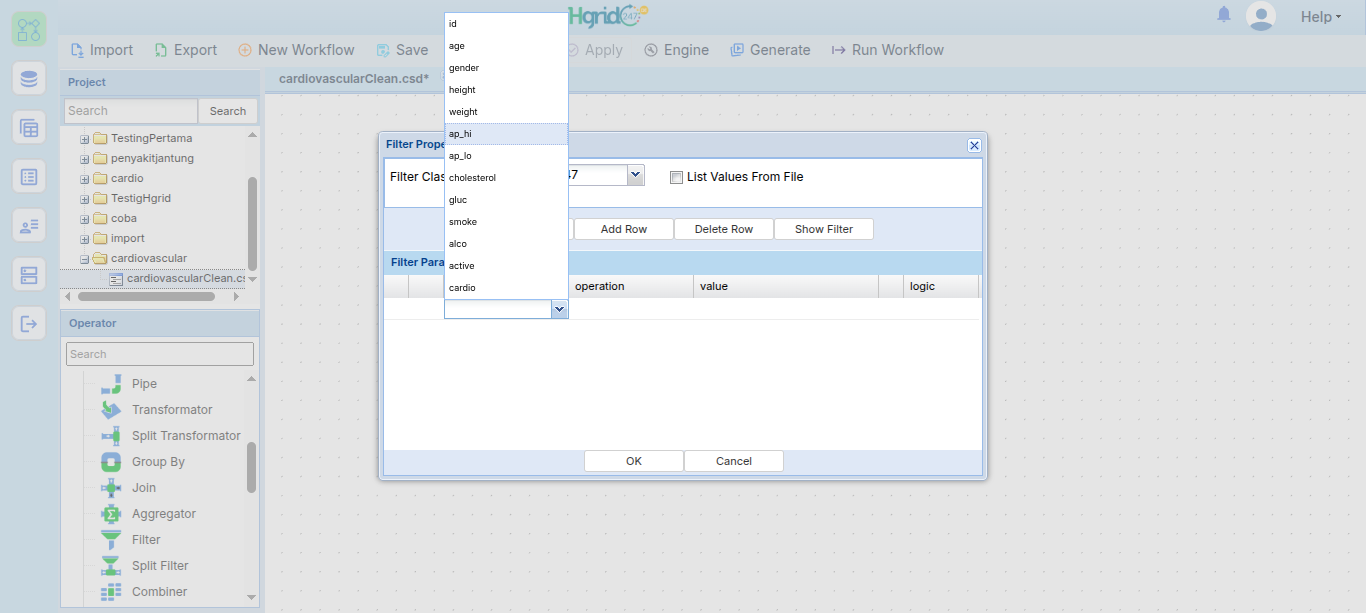Select the Transformator operator icon

tap(111, 410)
